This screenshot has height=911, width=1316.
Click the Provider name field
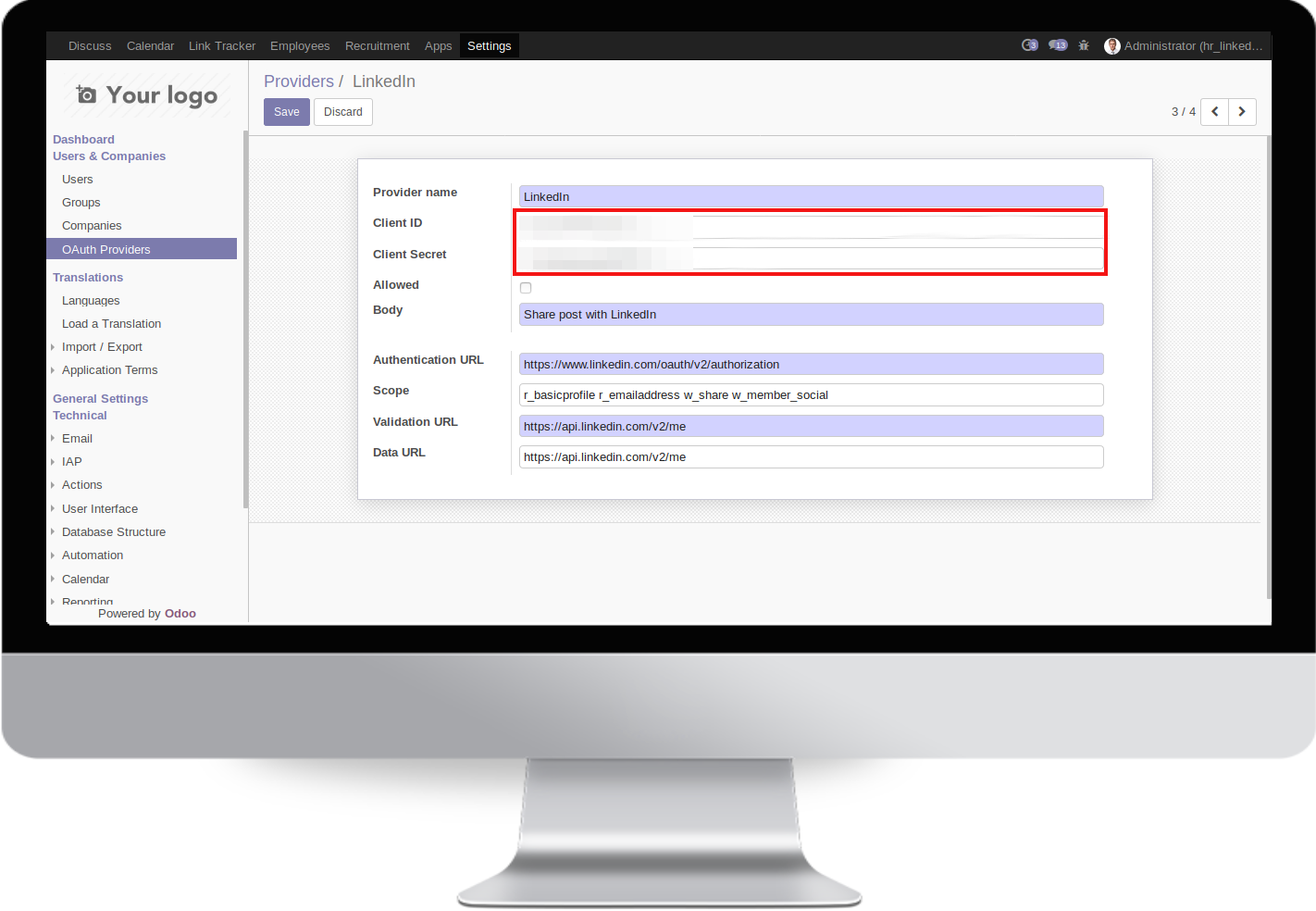coord(812,196)
